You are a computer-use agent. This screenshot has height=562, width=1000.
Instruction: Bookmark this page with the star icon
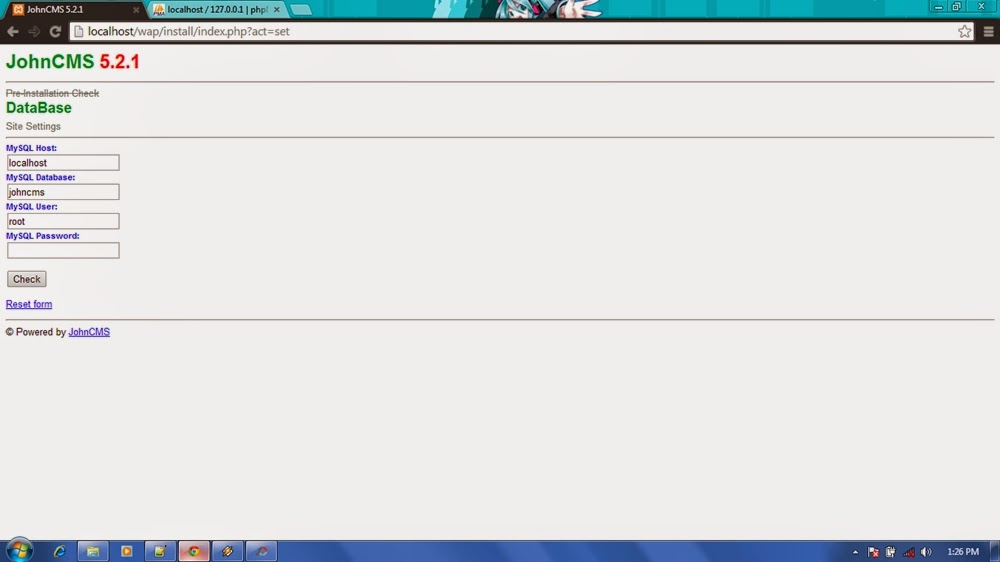(964, 31)
